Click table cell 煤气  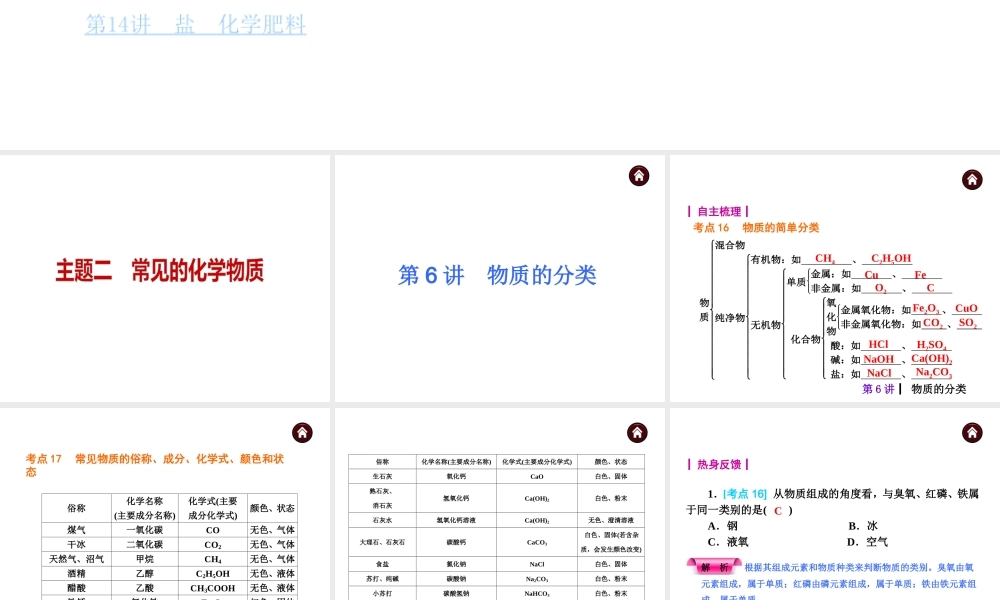click(76, 530)
